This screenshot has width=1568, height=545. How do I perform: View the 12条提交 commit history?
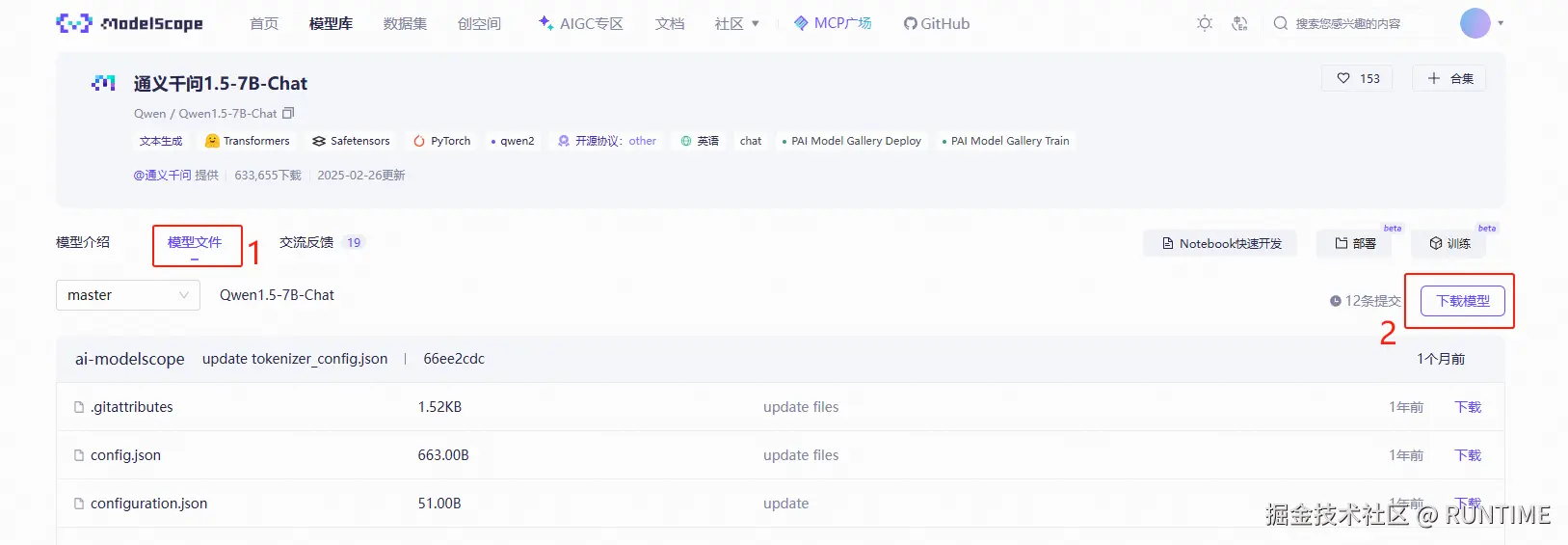coord(1365,301)
